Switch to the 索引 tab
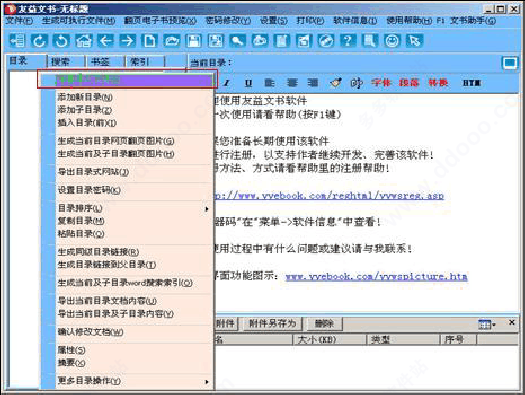 (145, 62)
